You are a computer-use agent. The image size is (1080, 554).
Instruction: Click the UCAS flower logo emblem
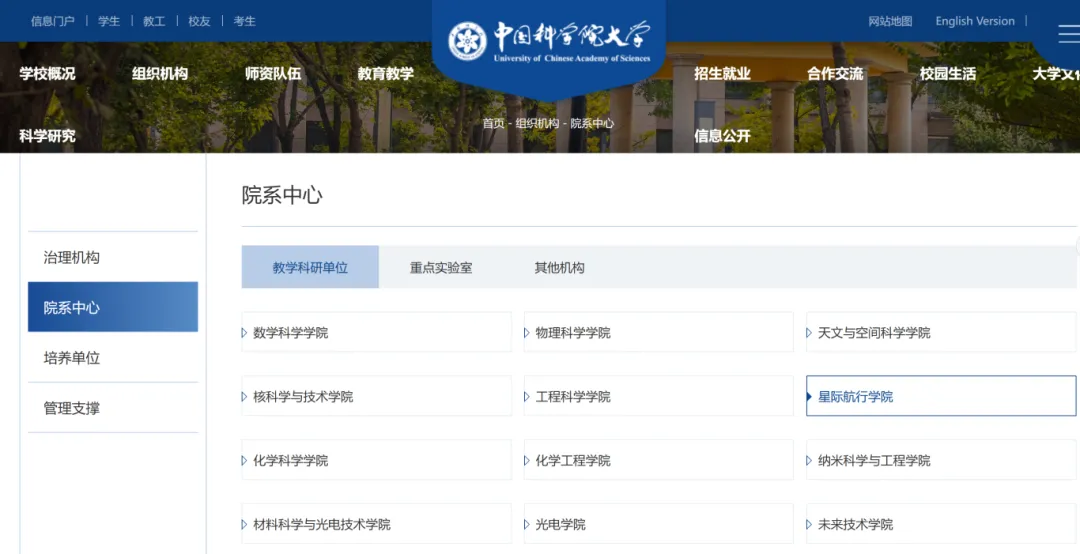point(468,41)
